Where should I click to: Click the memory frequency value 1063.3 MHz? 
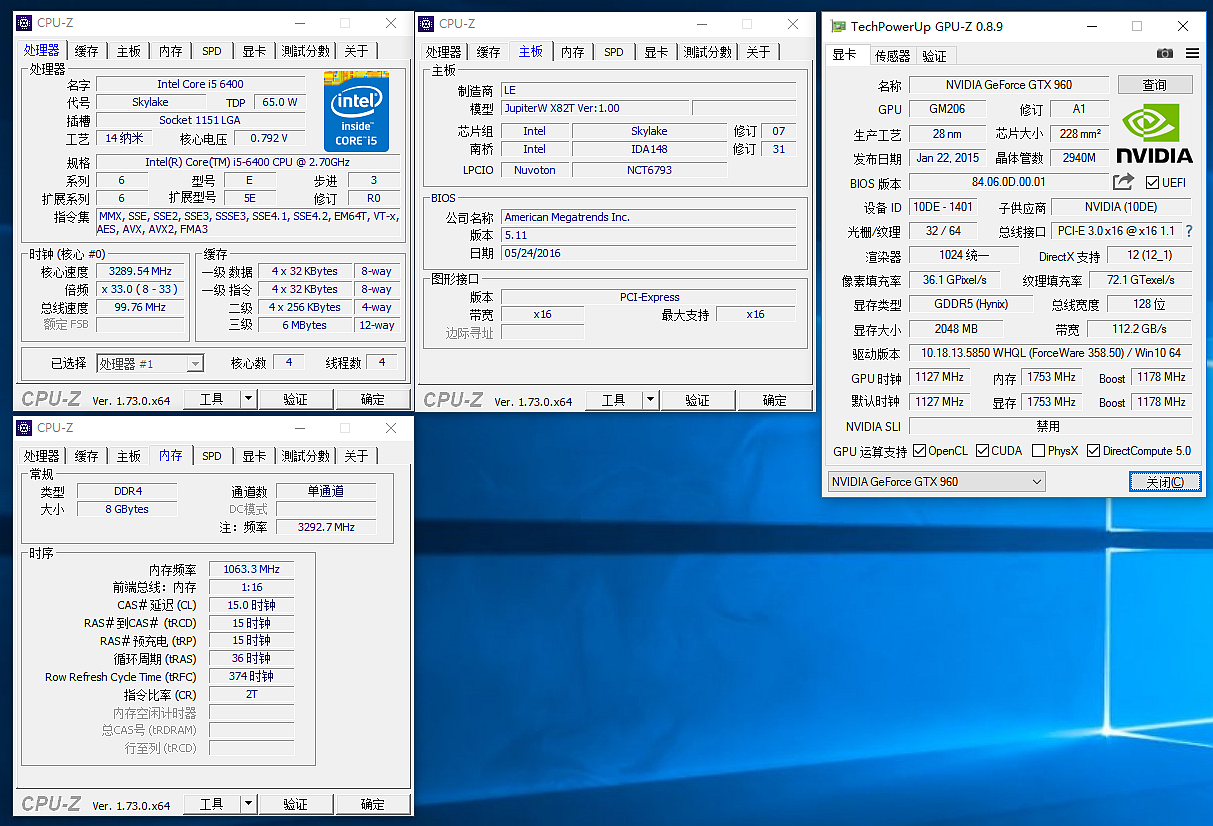251,569
